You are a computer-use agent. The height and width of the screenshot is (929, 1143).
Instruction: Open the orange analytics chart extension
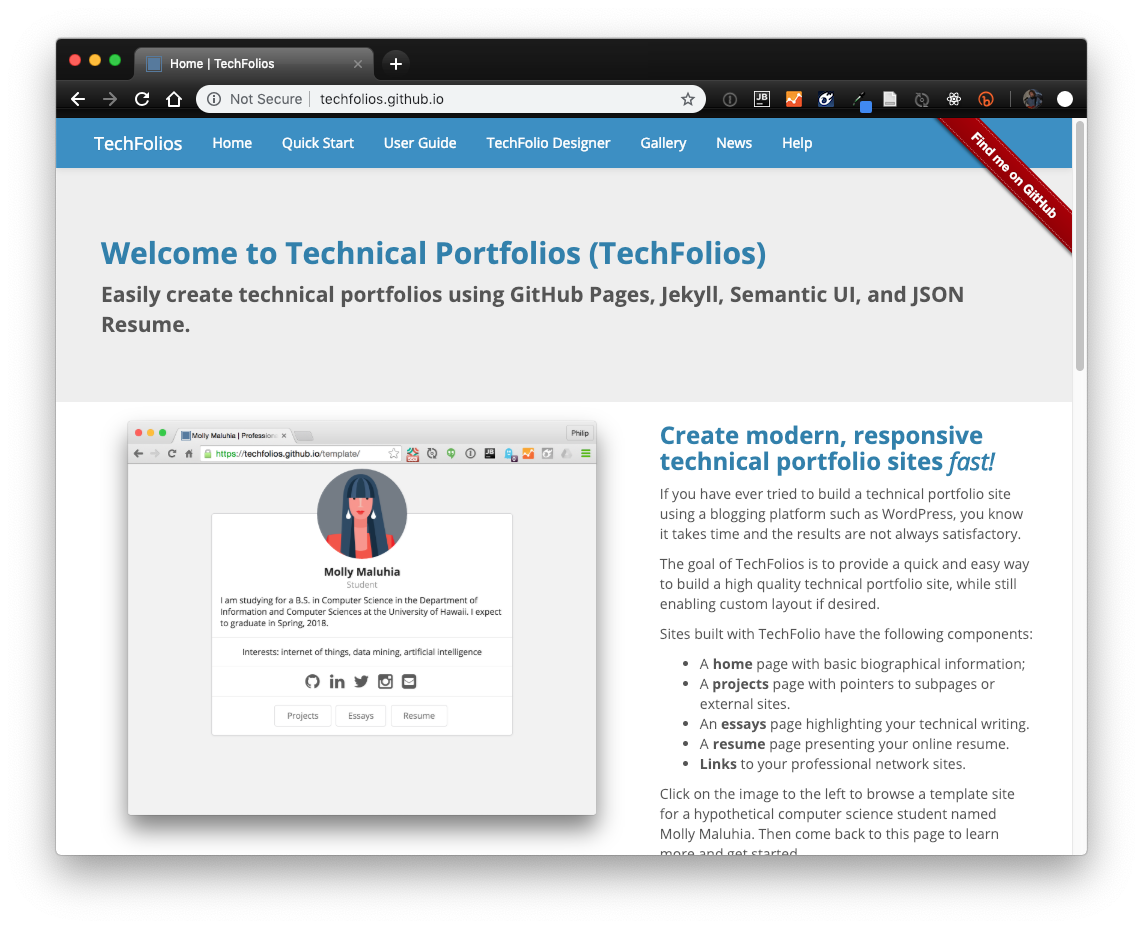click(x=794, y=99)
